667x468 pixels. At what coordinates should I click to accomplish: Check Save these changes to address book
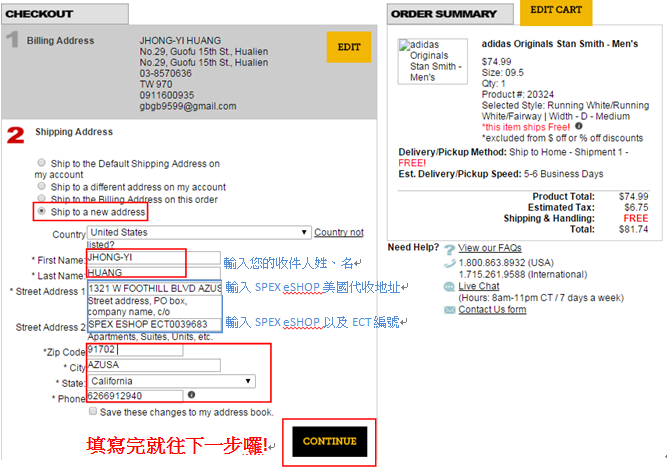[x=93, y=411]
